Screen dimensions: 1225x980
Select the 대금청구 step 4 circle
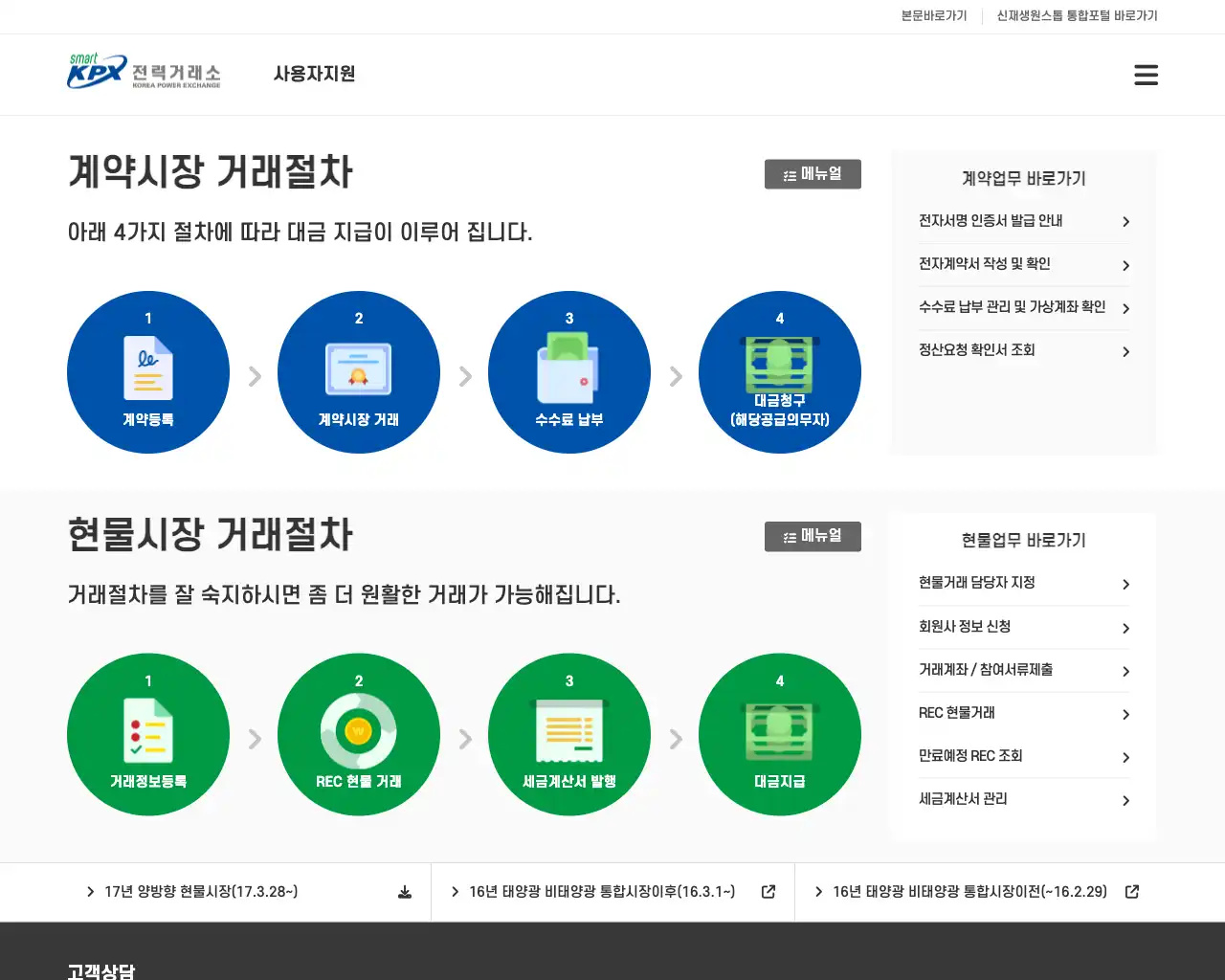coord(780,372)
